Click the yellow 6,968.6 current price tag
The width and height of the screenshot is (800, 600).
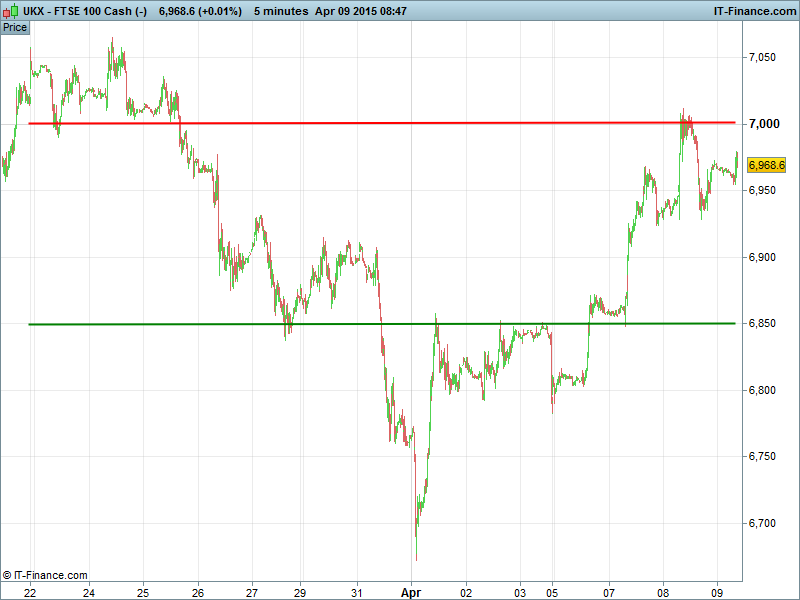click(767, 165)
